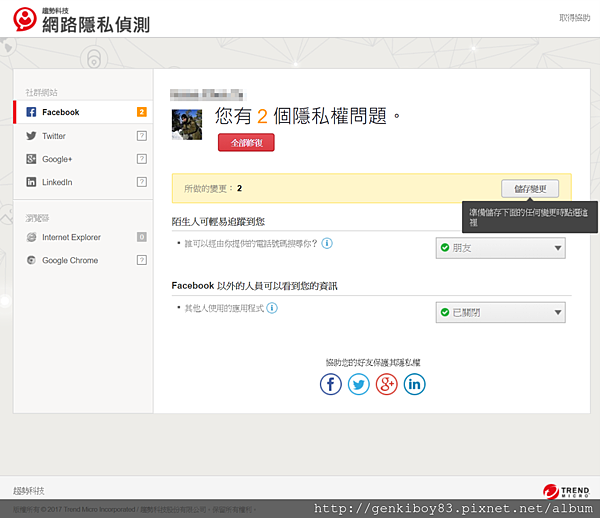Viewport: 600px width, 518px height.
Task: Click the text above the share icons
Action: tap(373, 362)
